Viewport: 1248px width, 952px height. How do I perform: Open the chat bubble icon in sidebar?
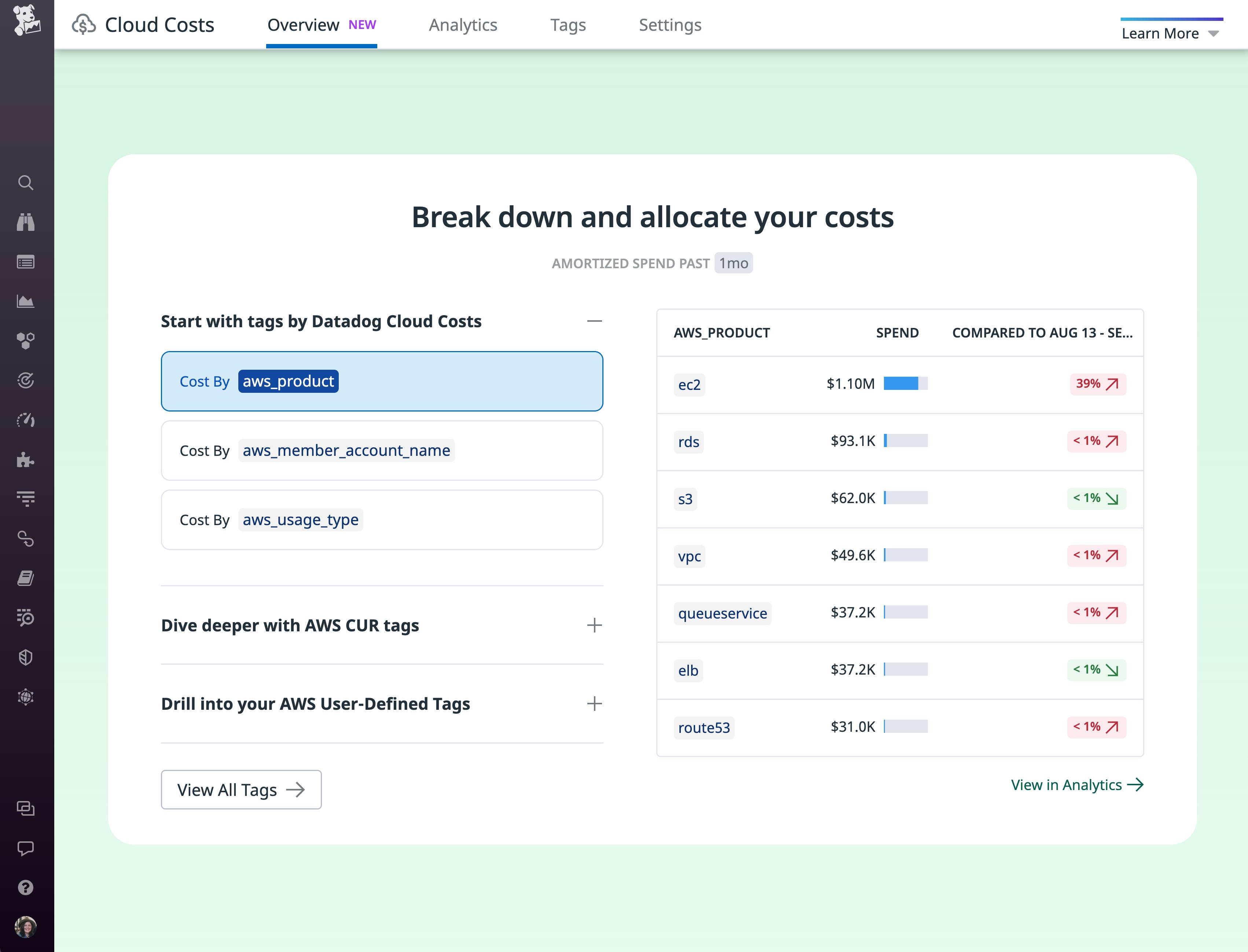(26, 848)
